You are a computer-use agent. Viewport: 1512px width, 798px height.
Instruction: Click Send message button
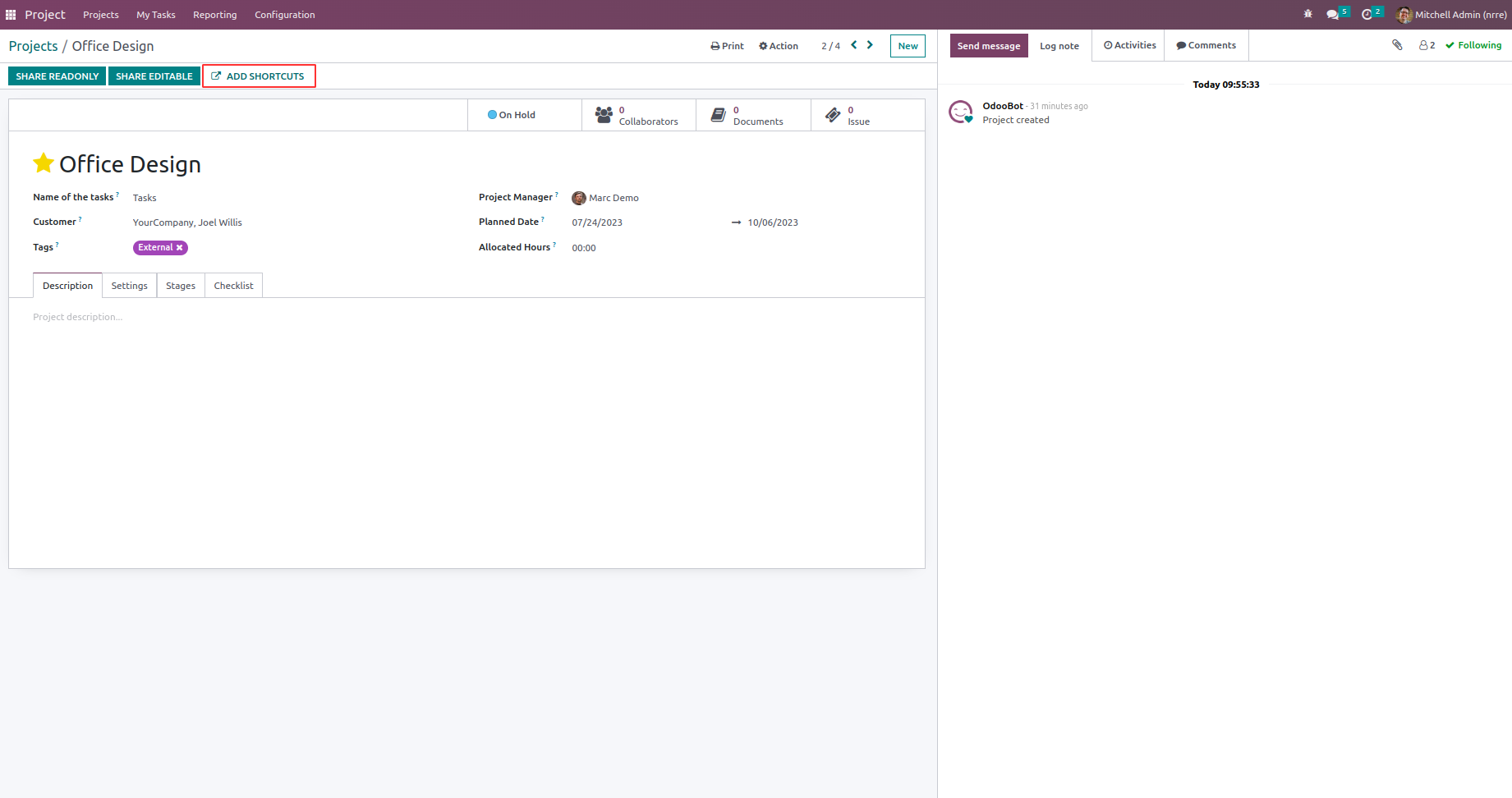point(989,46)
